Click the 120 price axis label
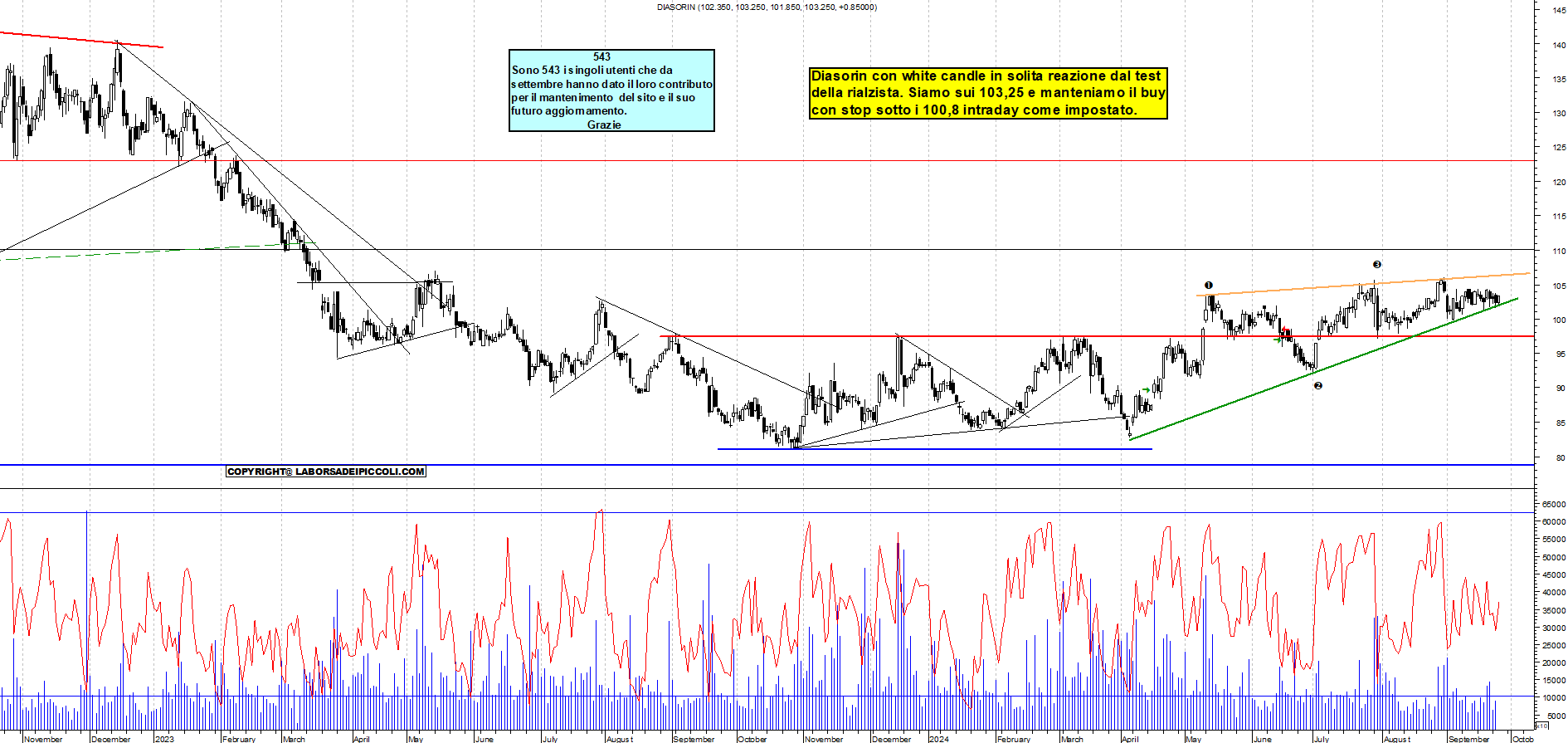This screenshot has width=1568, height=743. tap(1560, 182)
